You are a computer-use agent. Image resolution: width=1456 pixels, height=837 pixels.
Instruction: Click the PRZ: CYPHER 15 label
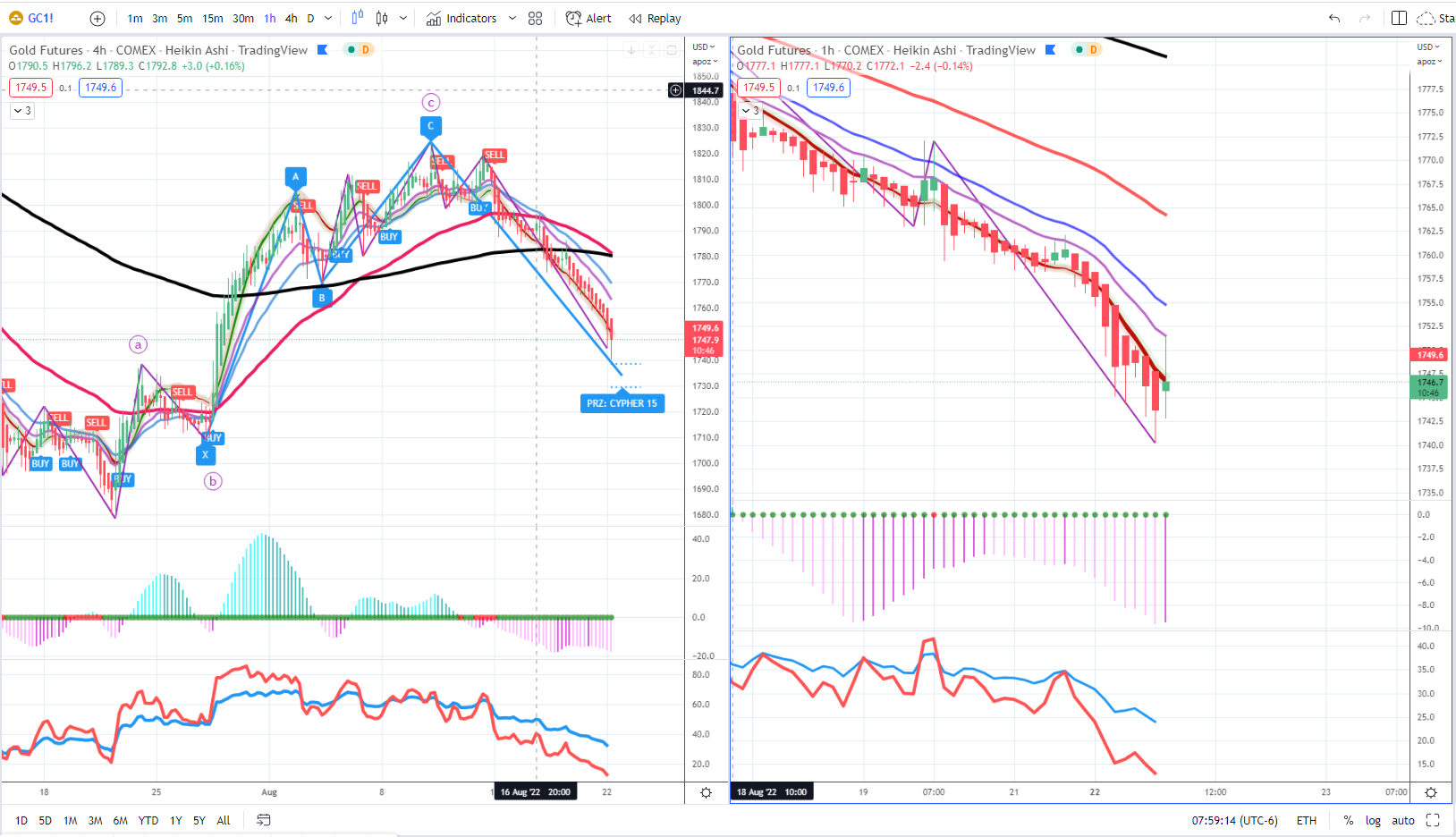[622, 403]
